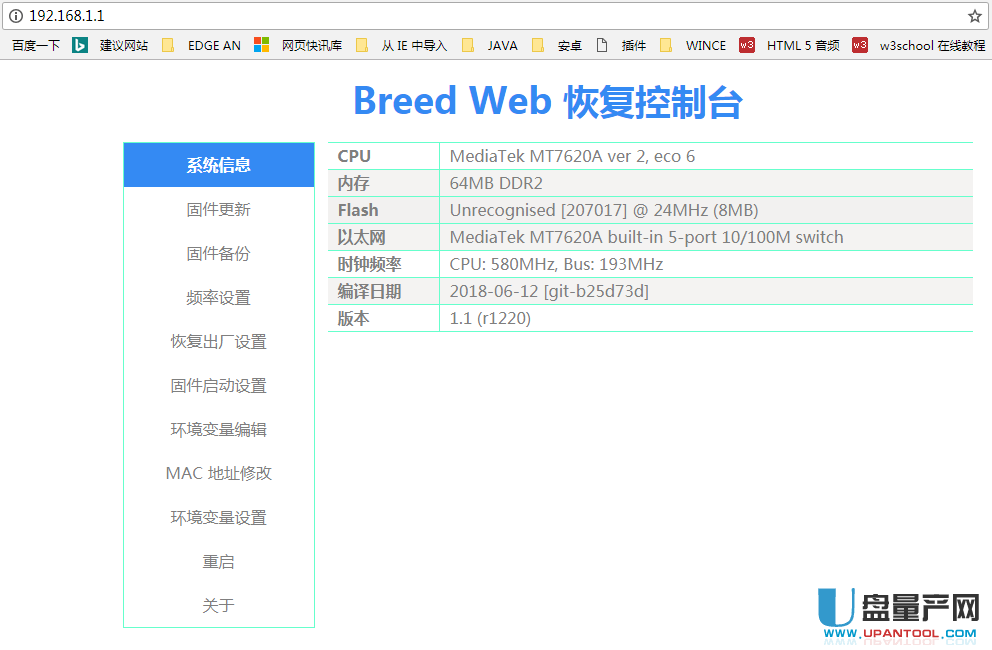Open MAC 地址修改 page
The height and width of the screenshot is (650, 992).
click(218, 474)
